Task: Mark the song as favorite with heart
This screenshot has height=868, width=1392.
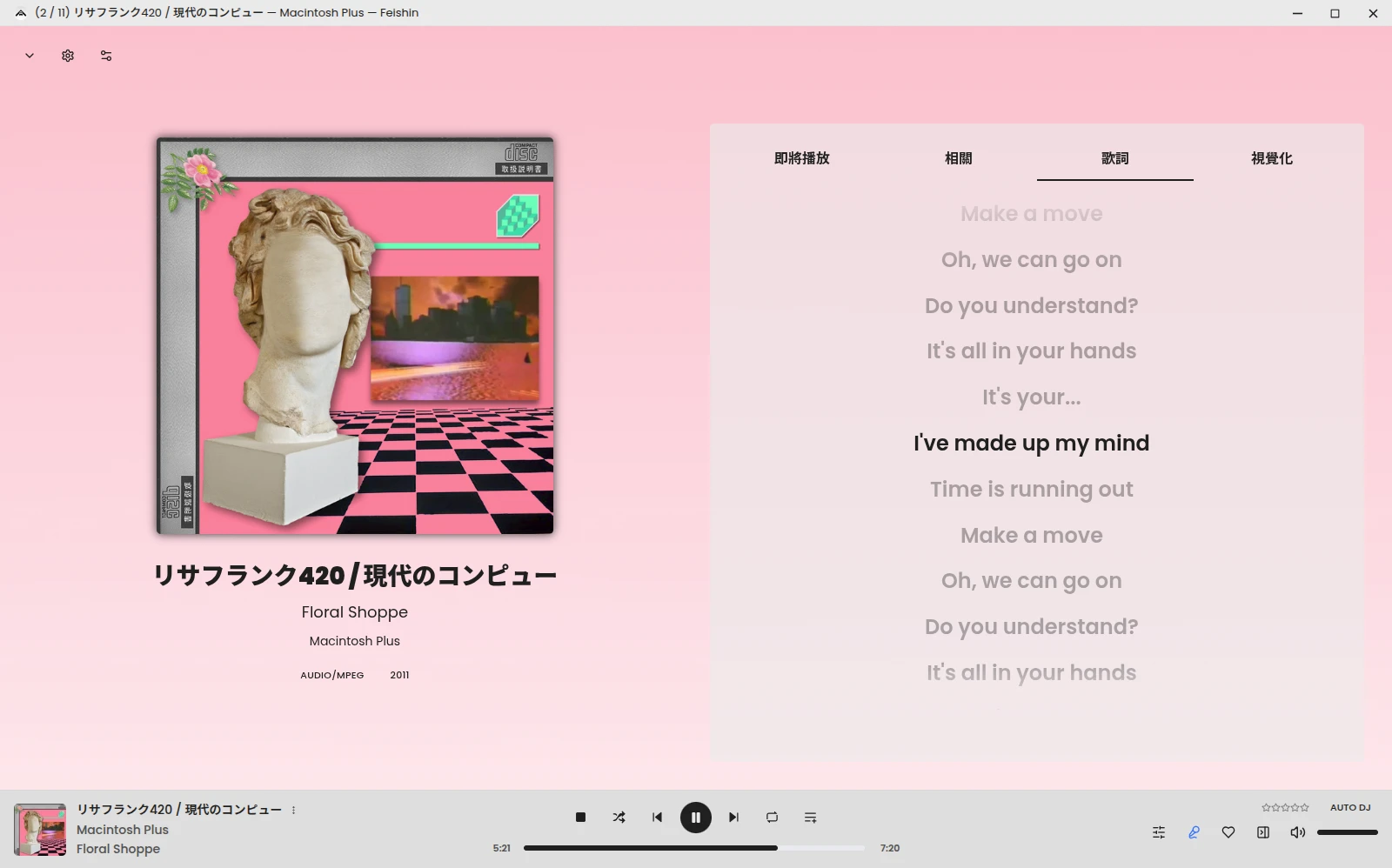Action: pos(1228,832)
